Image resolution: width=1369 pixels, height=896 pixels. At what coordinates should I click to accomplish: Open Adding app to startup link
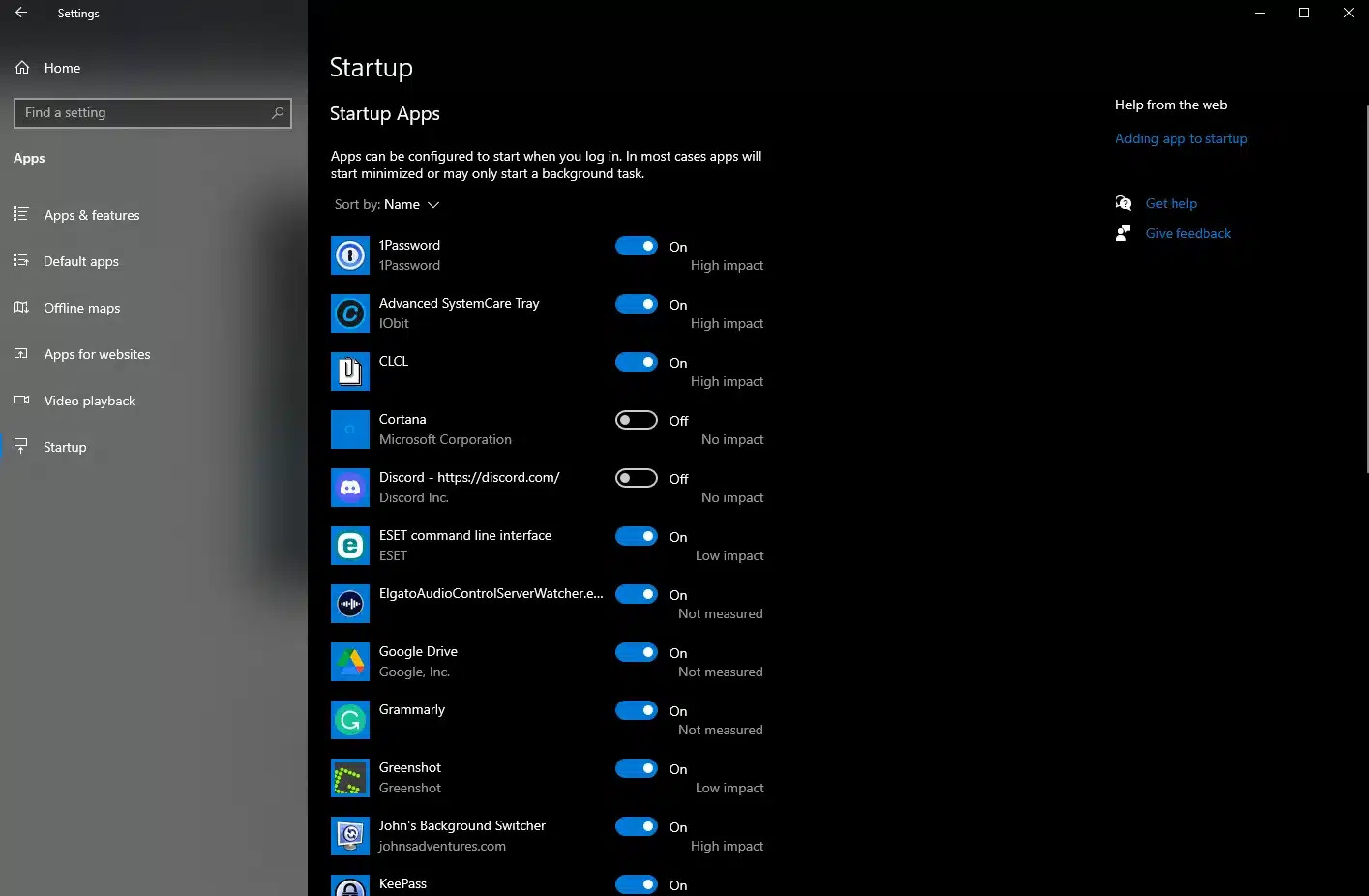point(1181,138)
